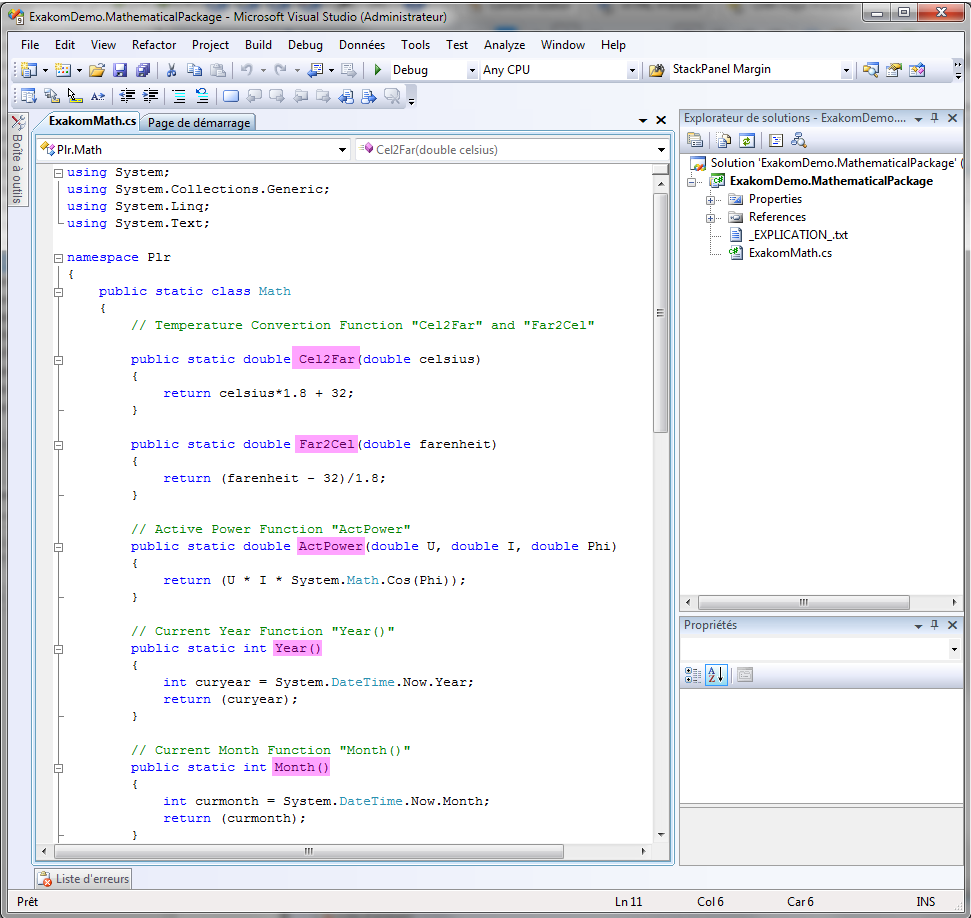
Task: Open the Refactor menu
Action: (154, 45)
